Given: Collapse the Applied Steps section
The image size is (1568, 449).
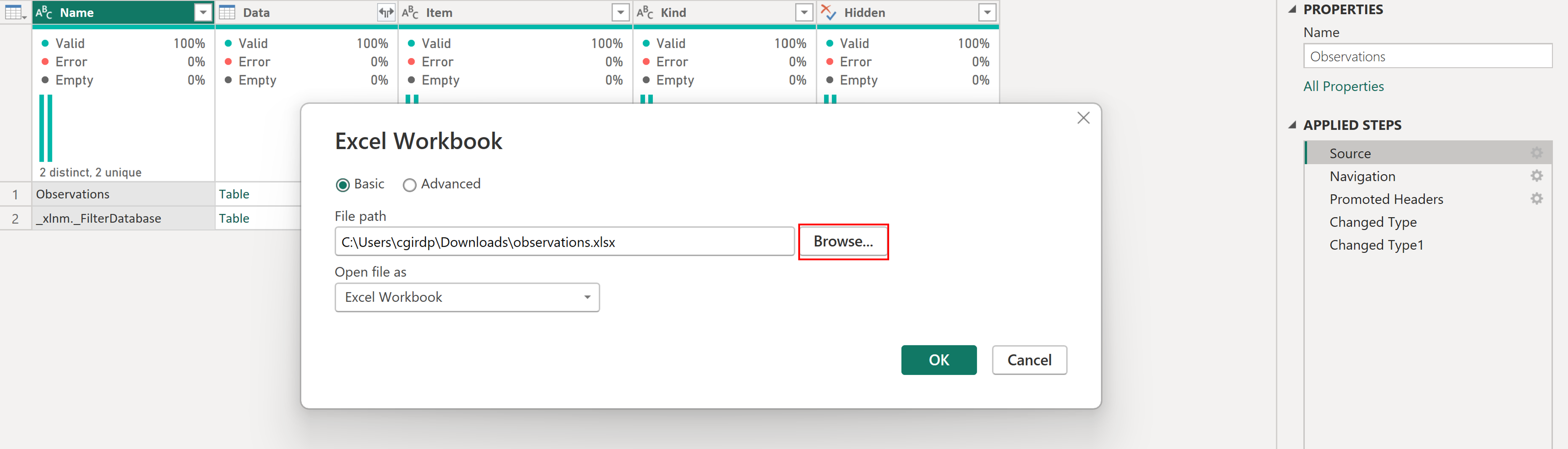Looking at the screenshot, I should [x=1292, y=125].
